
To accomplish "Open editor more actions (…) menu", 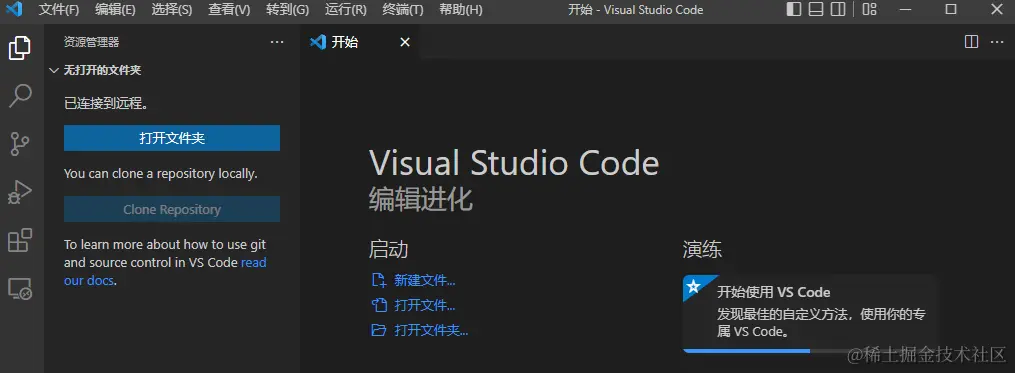I will tap(996, 42).
